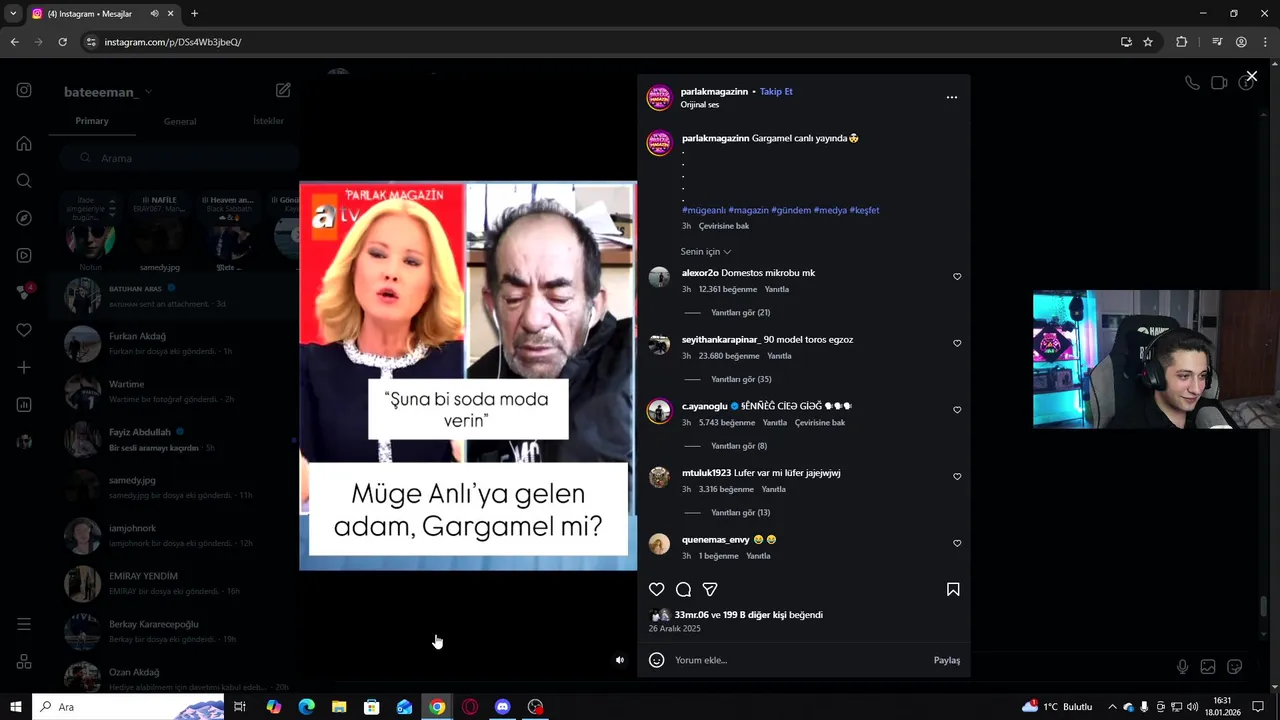Expand 8 replies under c.ayanoglu comment

point(739,446)
